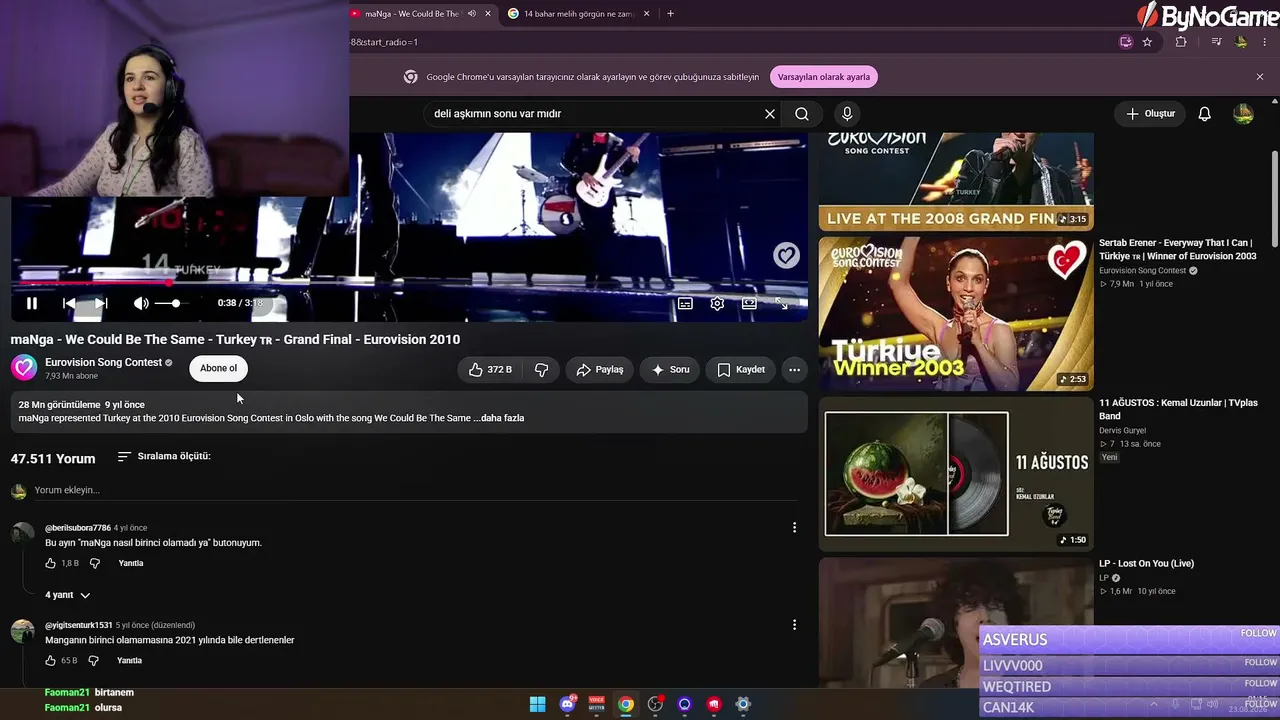Image resolution: width=1280 pixels, height=720 pixels.
Task: Enter fullscreen video mode
Action: tap(781, 303)
